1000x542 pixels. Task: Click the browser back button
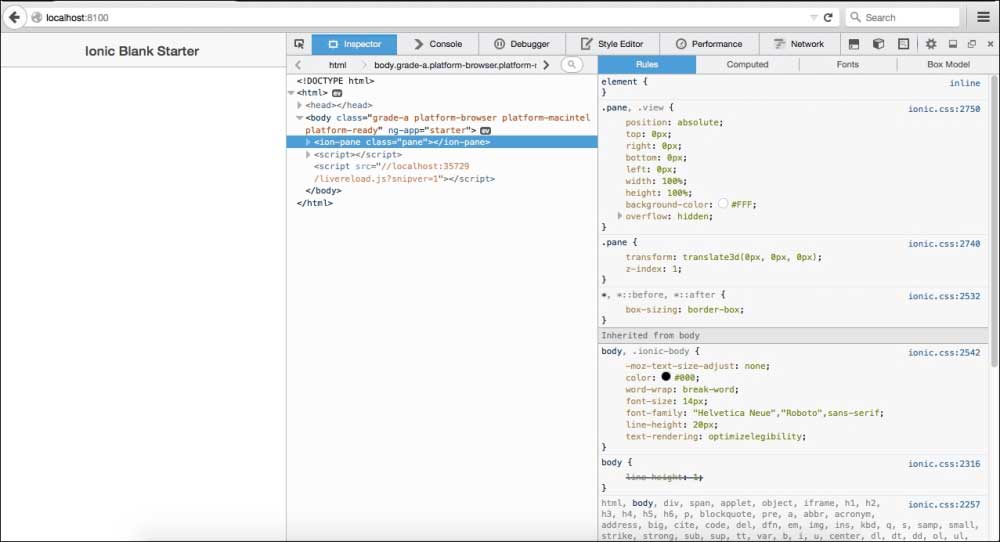(x=15, y=17)
